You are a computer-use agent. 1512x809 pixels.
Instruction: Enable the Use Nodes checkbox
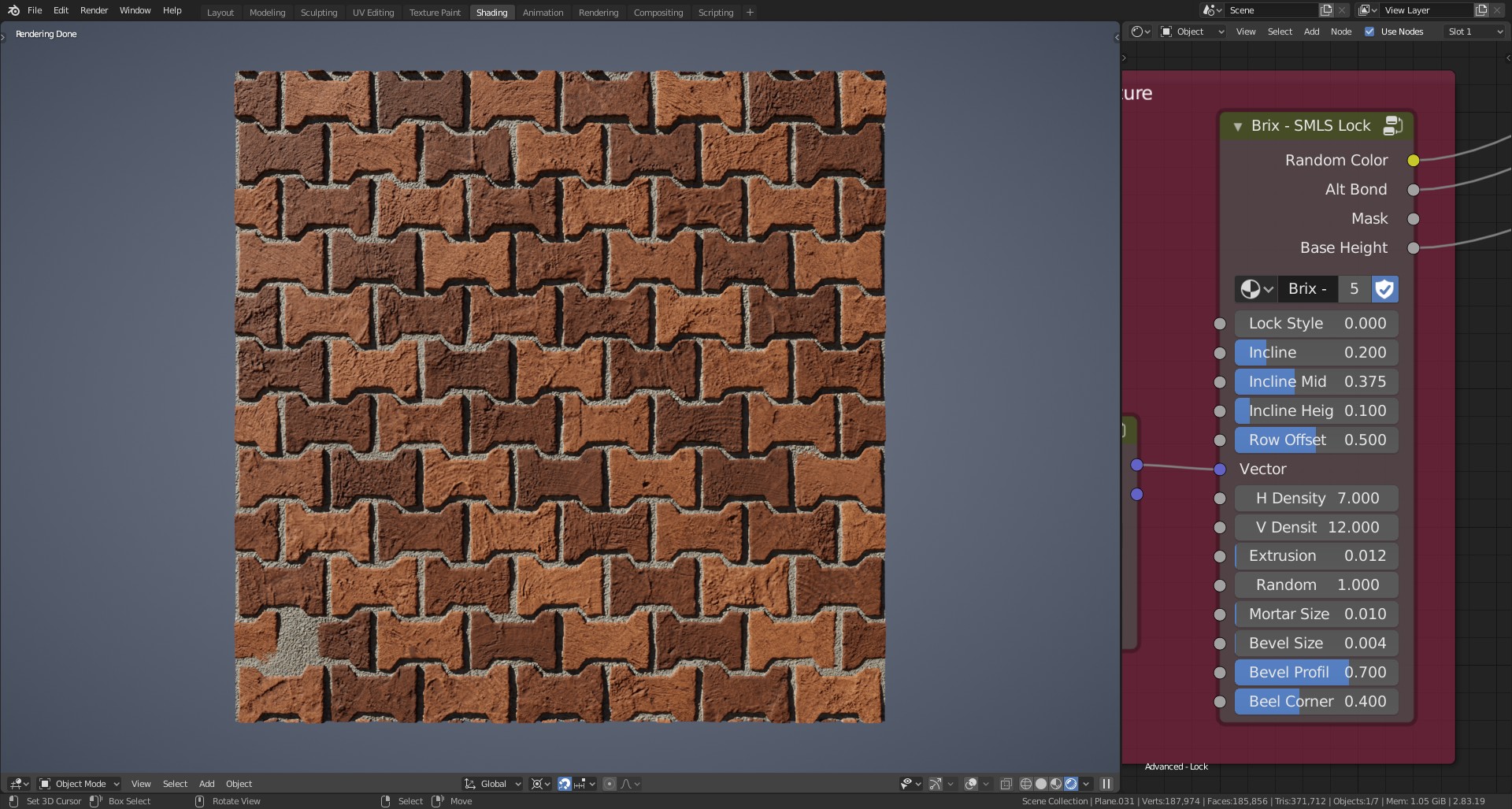[x=1371, y=32]
